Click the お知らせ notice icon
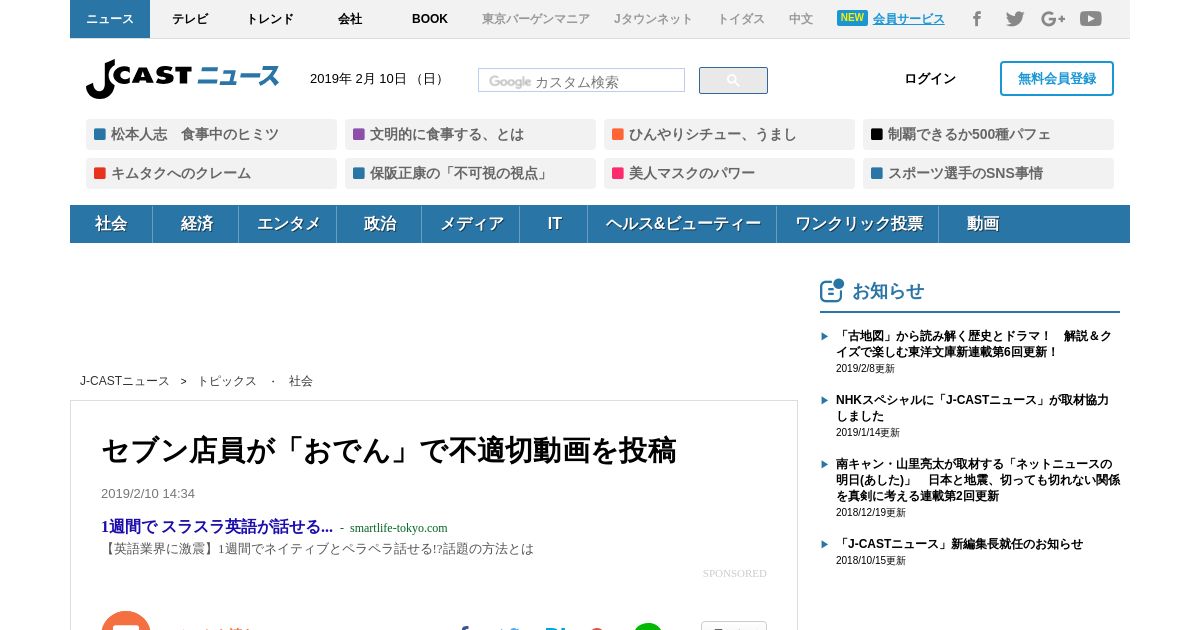Image resolution: width=1200 pixels, height=630 pixels. click(x=832, y=291)
